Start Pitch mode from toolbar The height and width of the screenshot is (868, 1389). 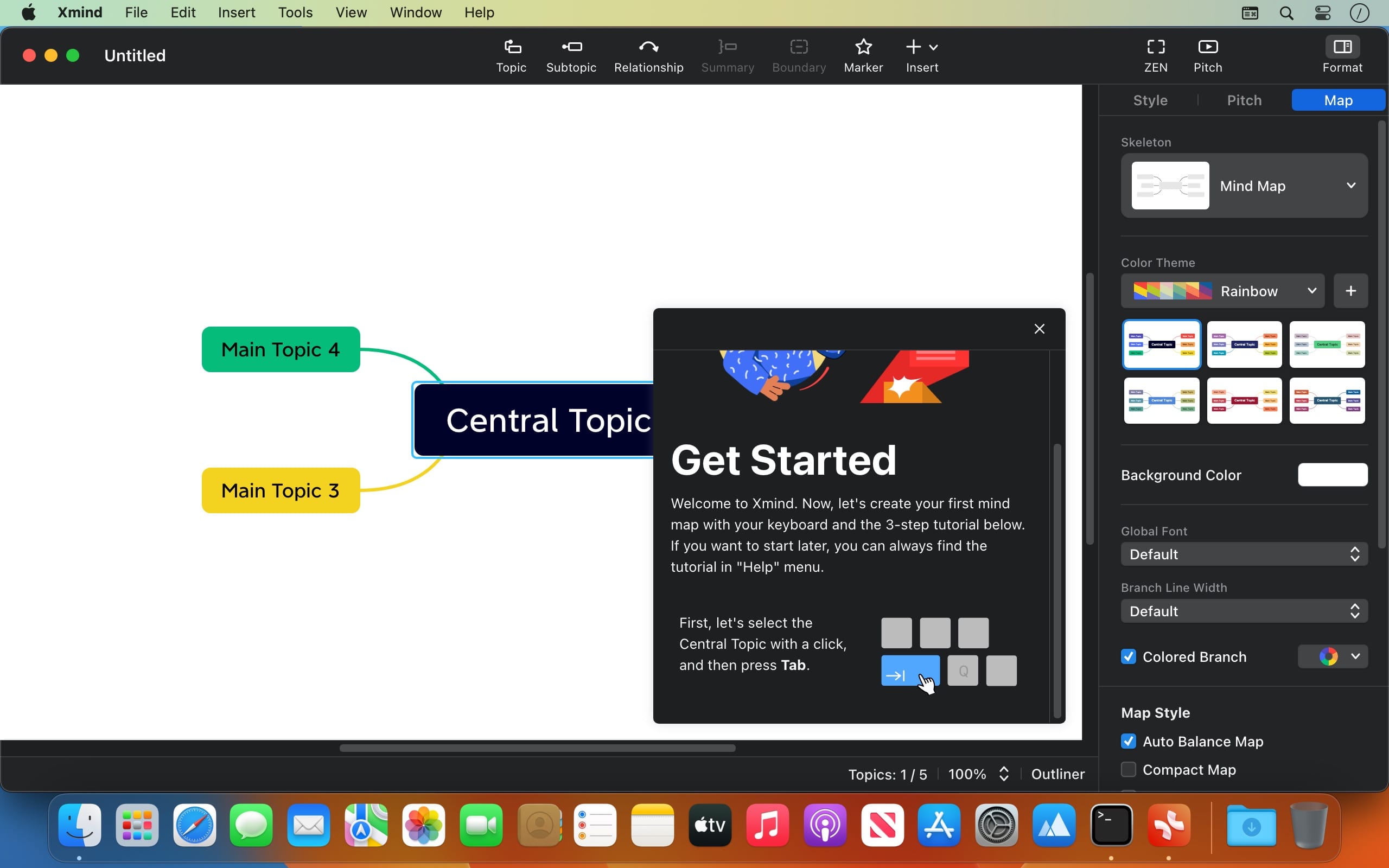1207,56
